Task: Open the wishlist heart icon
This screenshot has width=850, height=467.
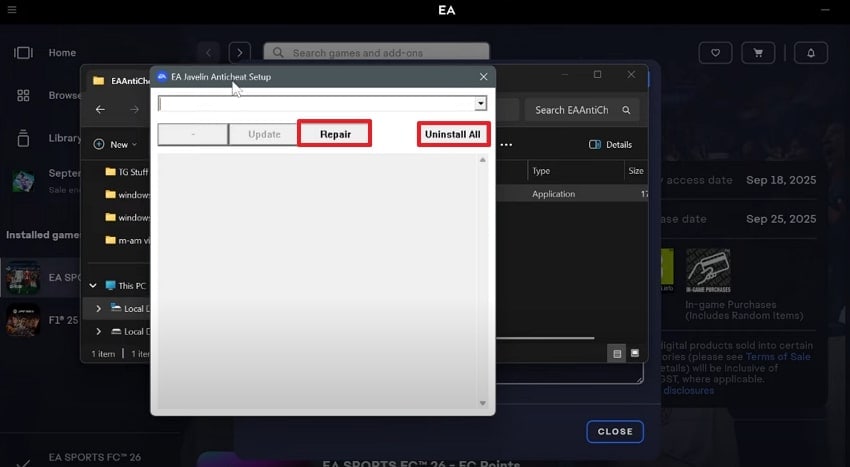Action: click(716, 53)
